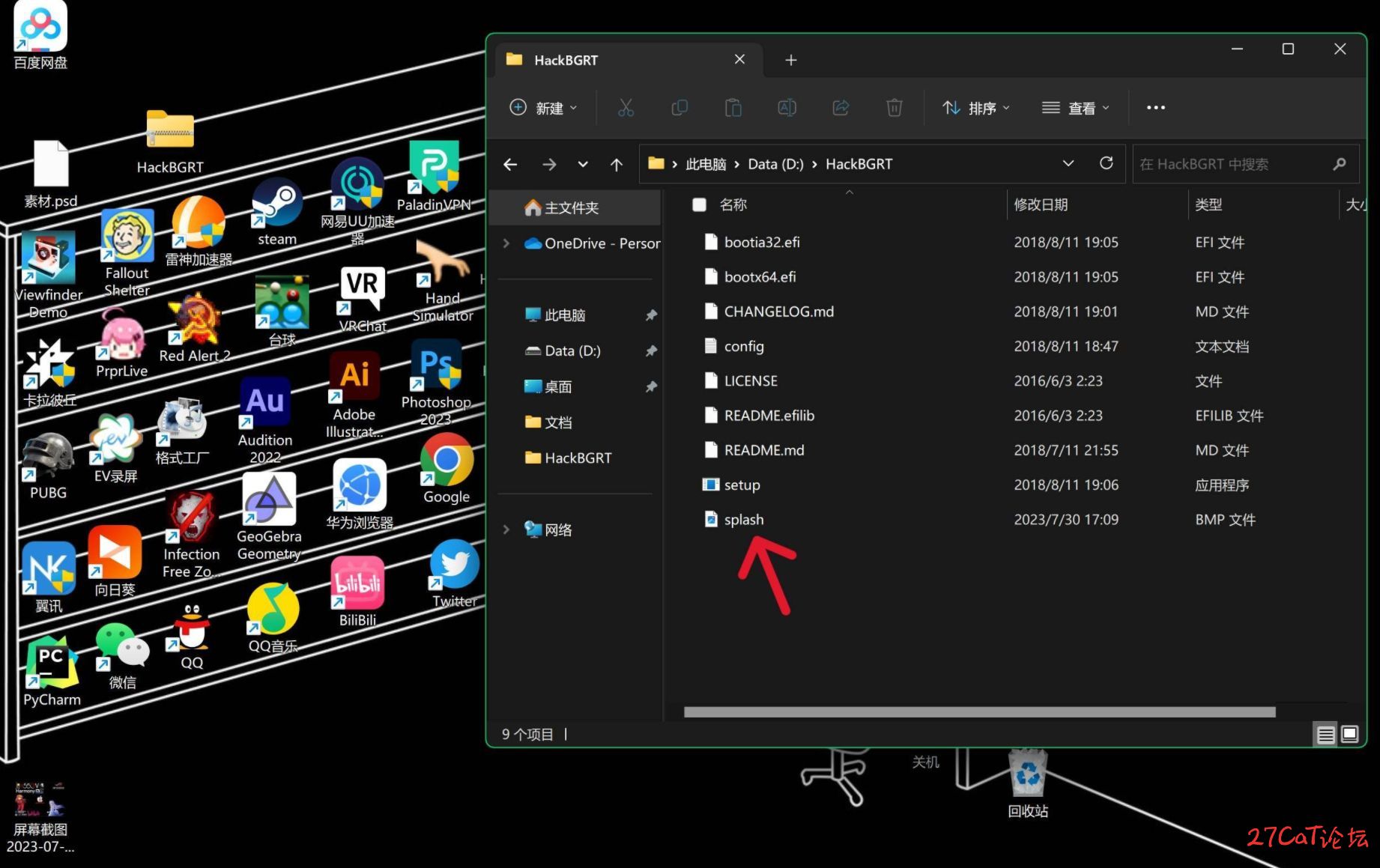Click the Rename icon in toolbar
This screenshot has height=868, width=1380.
pos(787,108)
